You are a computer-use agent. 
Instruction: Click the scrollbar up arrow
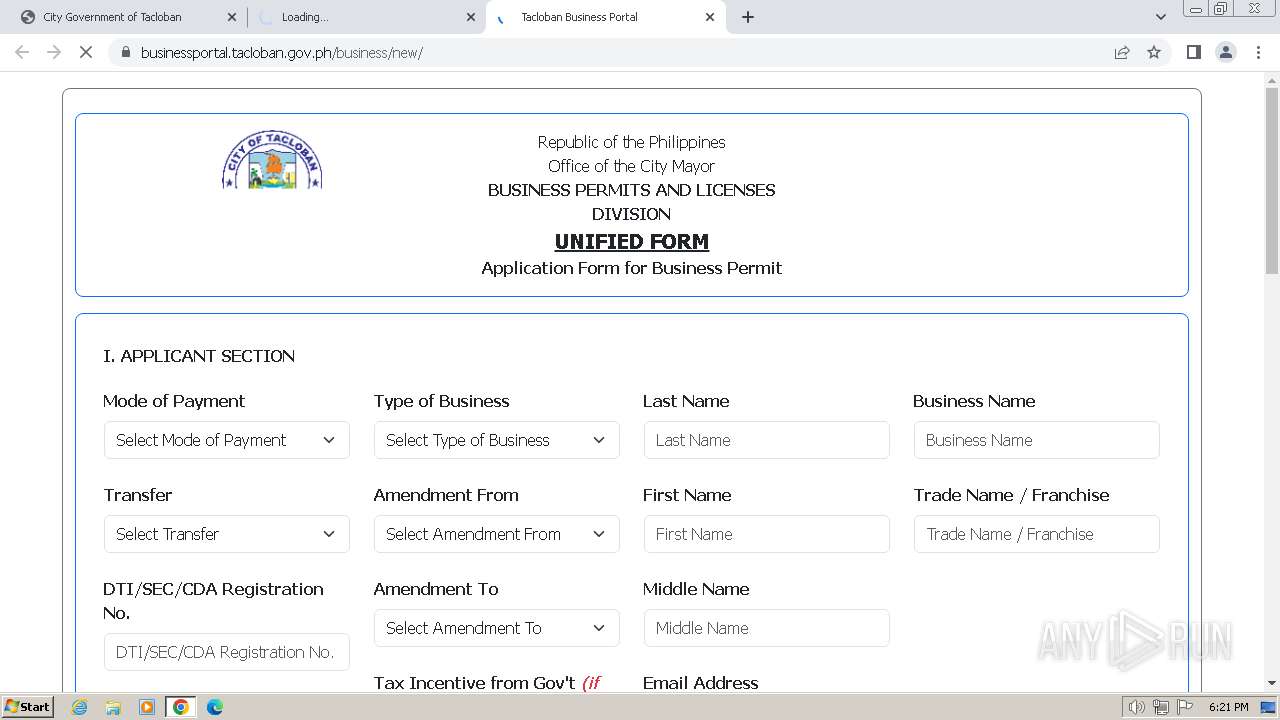click(1271, 80)
